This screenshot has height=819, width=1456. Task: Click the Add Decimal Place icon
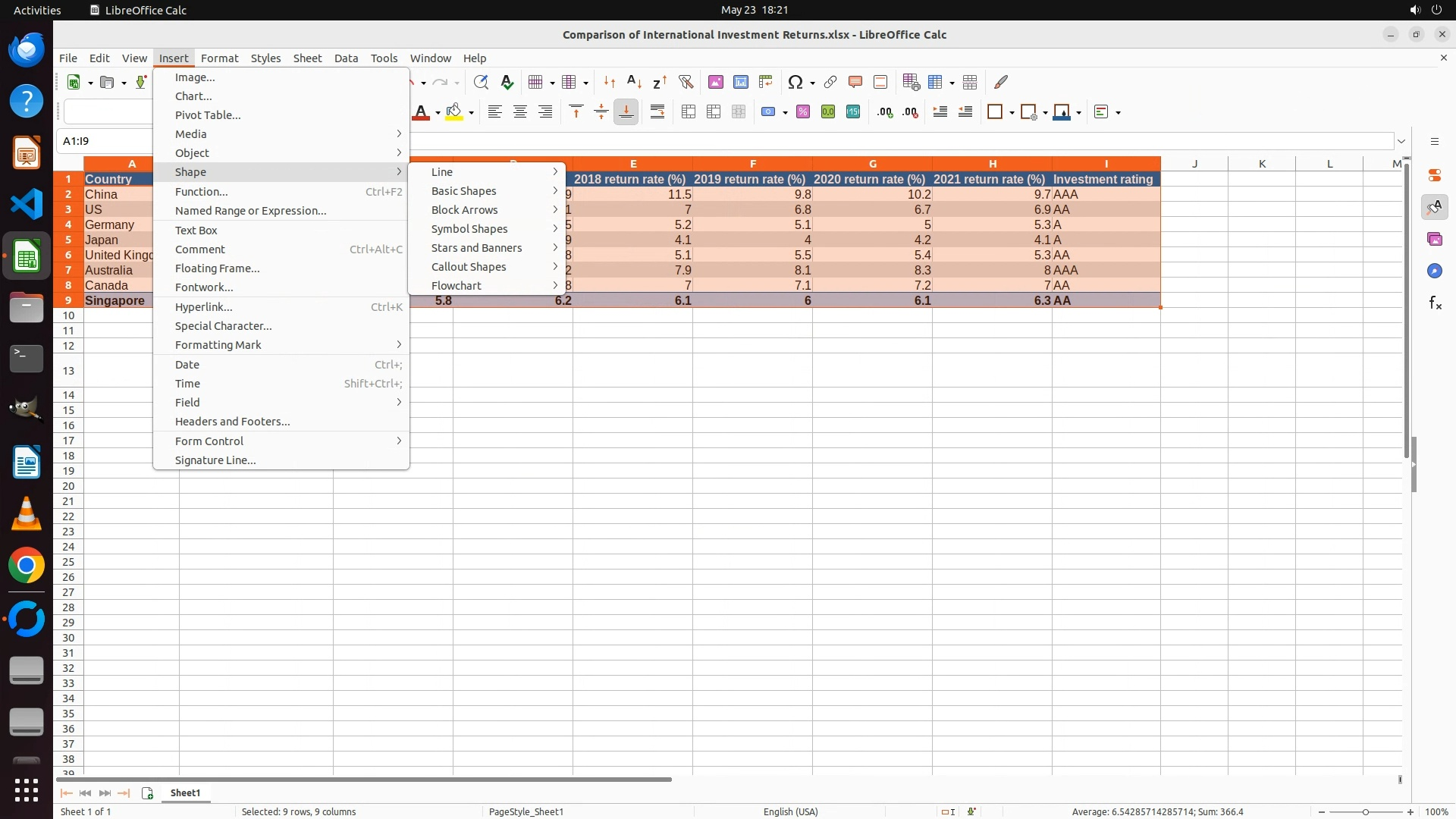click(x=885, y=112)
